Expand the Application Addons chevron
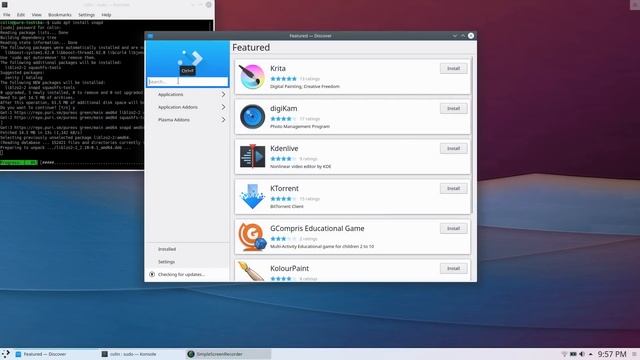Screen dimensions: 640x360 pos(223,107)
